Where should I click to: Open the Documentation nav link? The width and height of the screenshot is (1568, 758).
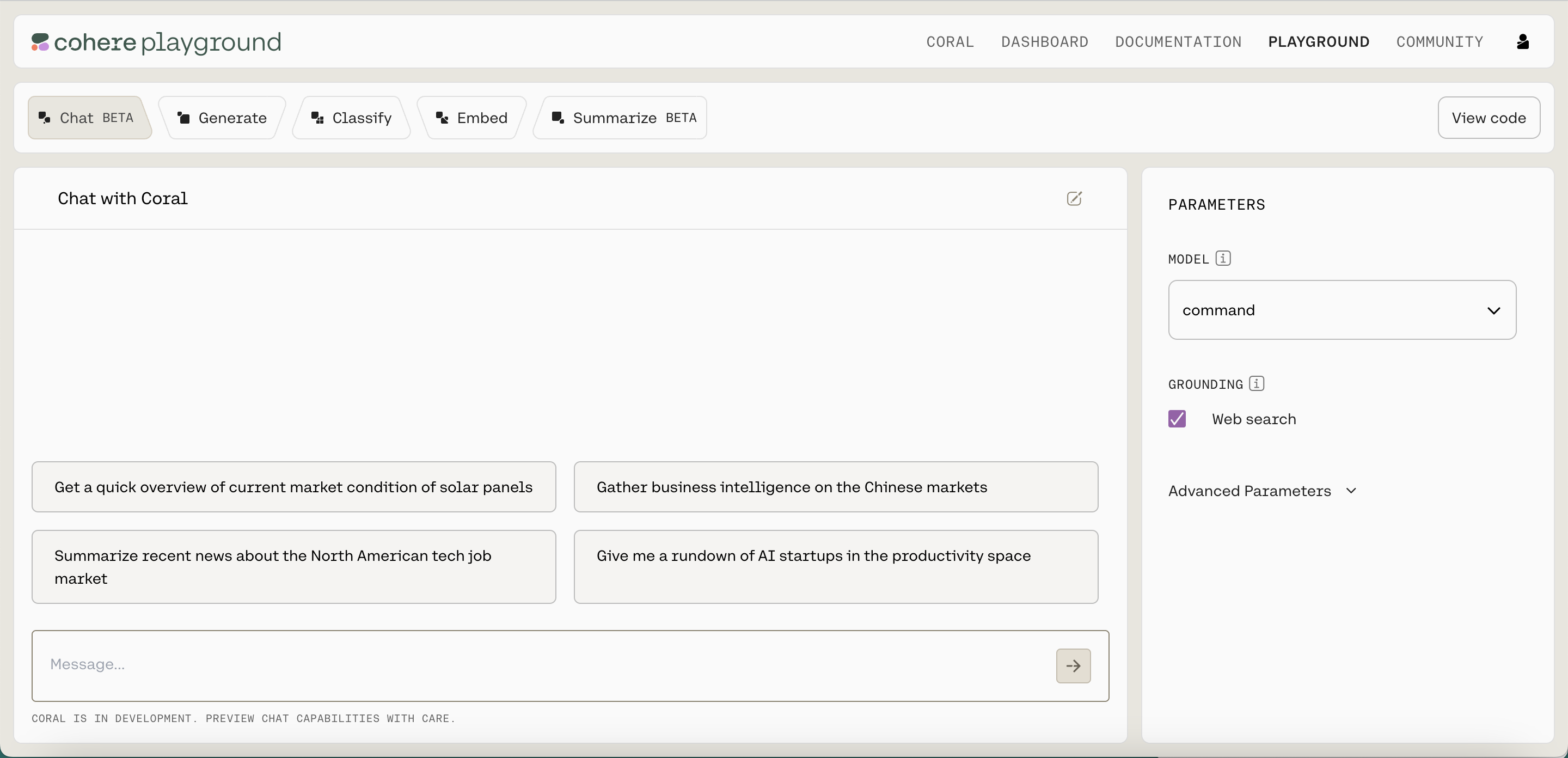(x=1178, y=41)
